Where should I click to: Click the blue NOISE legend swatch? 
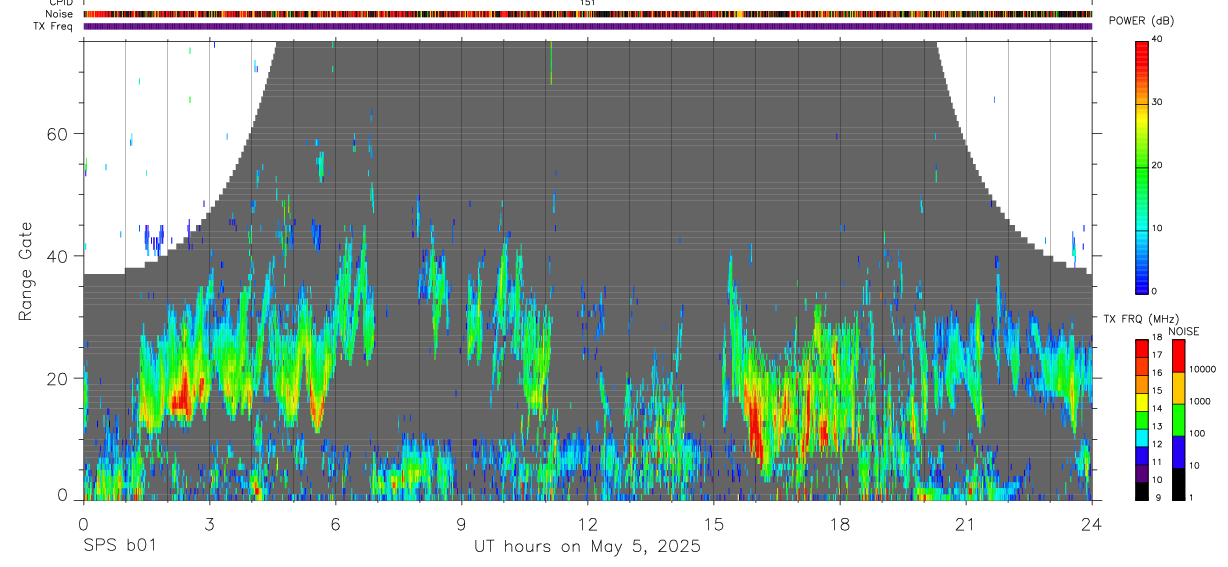[x=1179, y=451]
